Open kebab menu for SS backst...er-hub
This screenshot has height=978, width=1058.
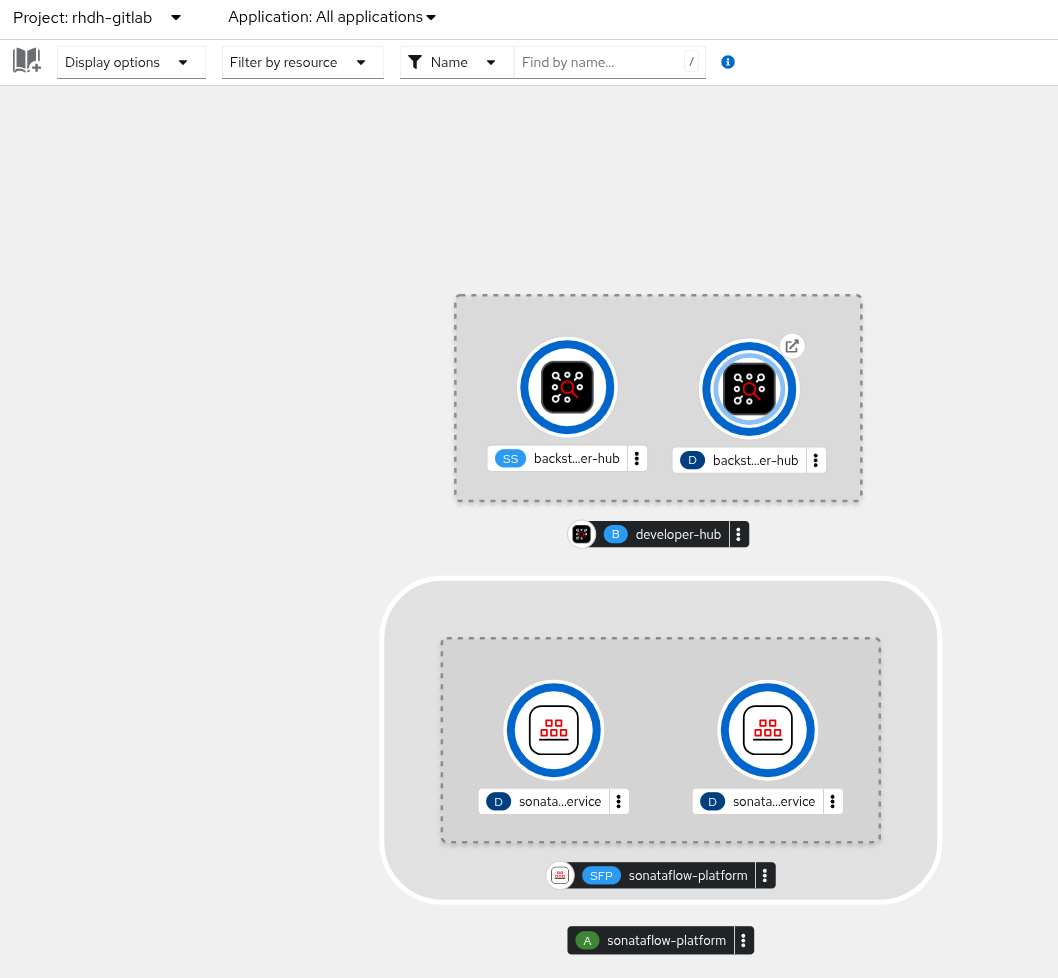point(637,458)
